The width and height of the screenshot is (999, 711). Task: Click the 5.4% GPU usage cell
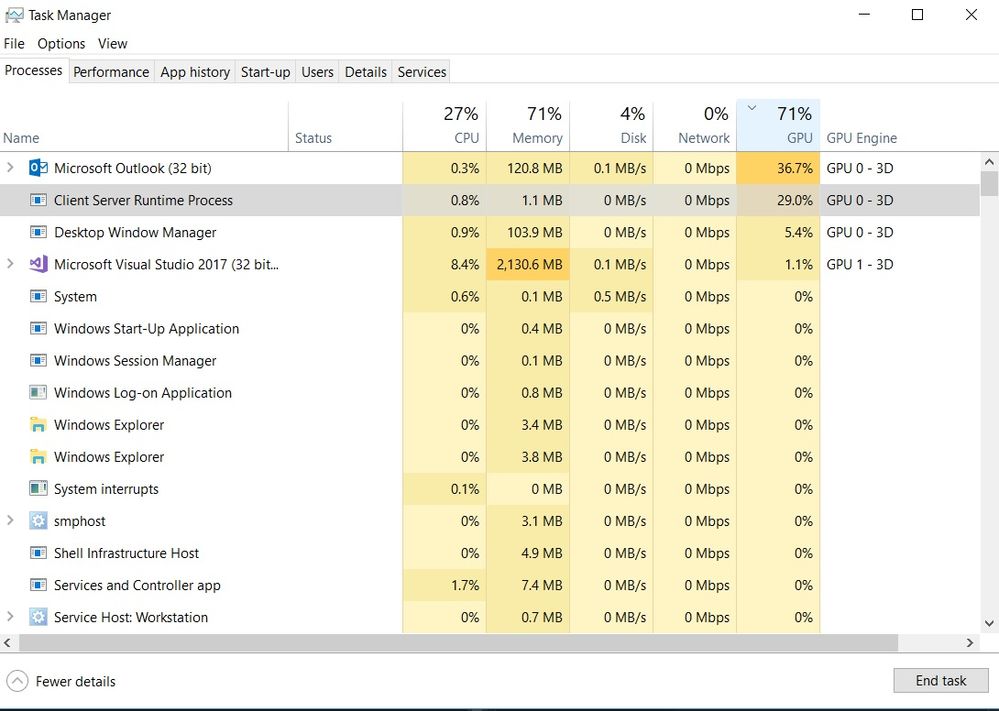click(x=778, y=233)
